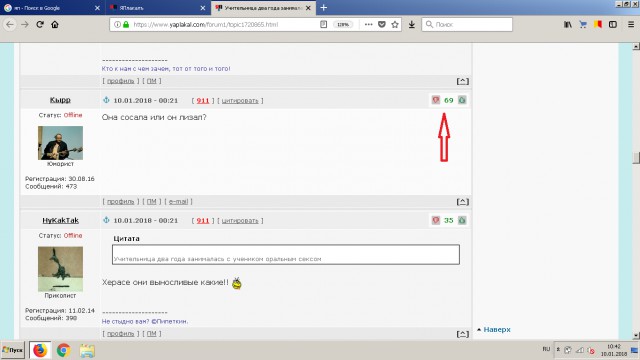This screenshot has width=640, height=360.
Task: Quote Кырр's post with цитировать
Action: (x=240, y=100)
